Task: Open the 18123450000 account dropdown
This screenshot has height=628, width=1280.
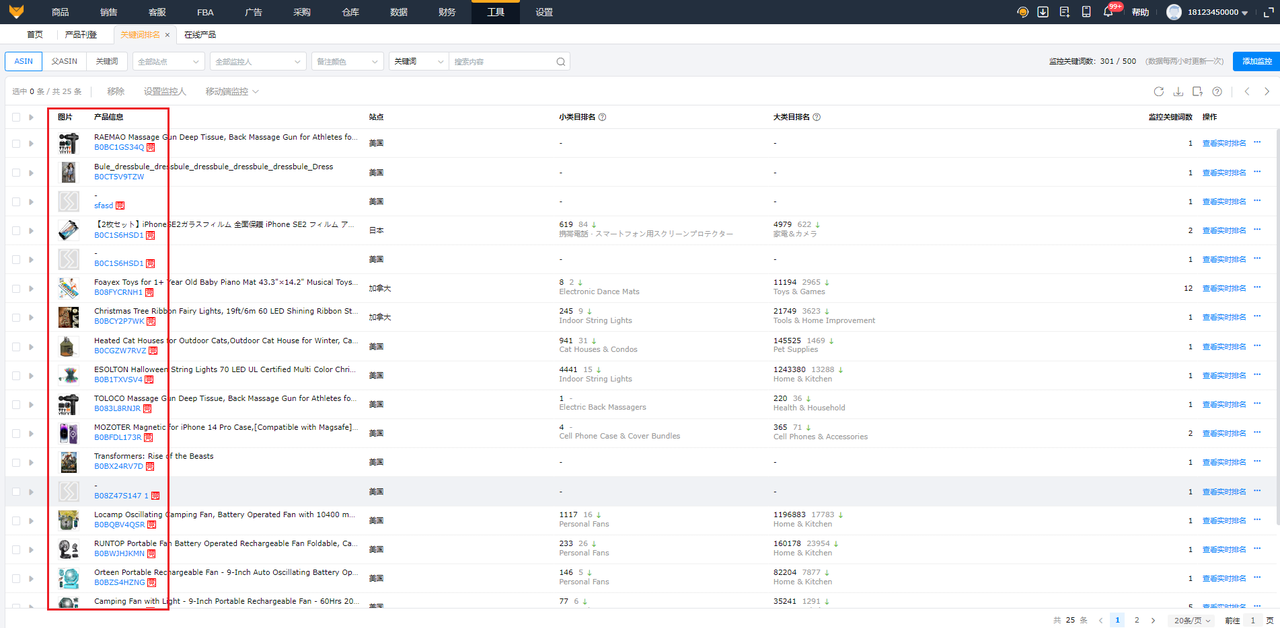Action: point(1216,12)
